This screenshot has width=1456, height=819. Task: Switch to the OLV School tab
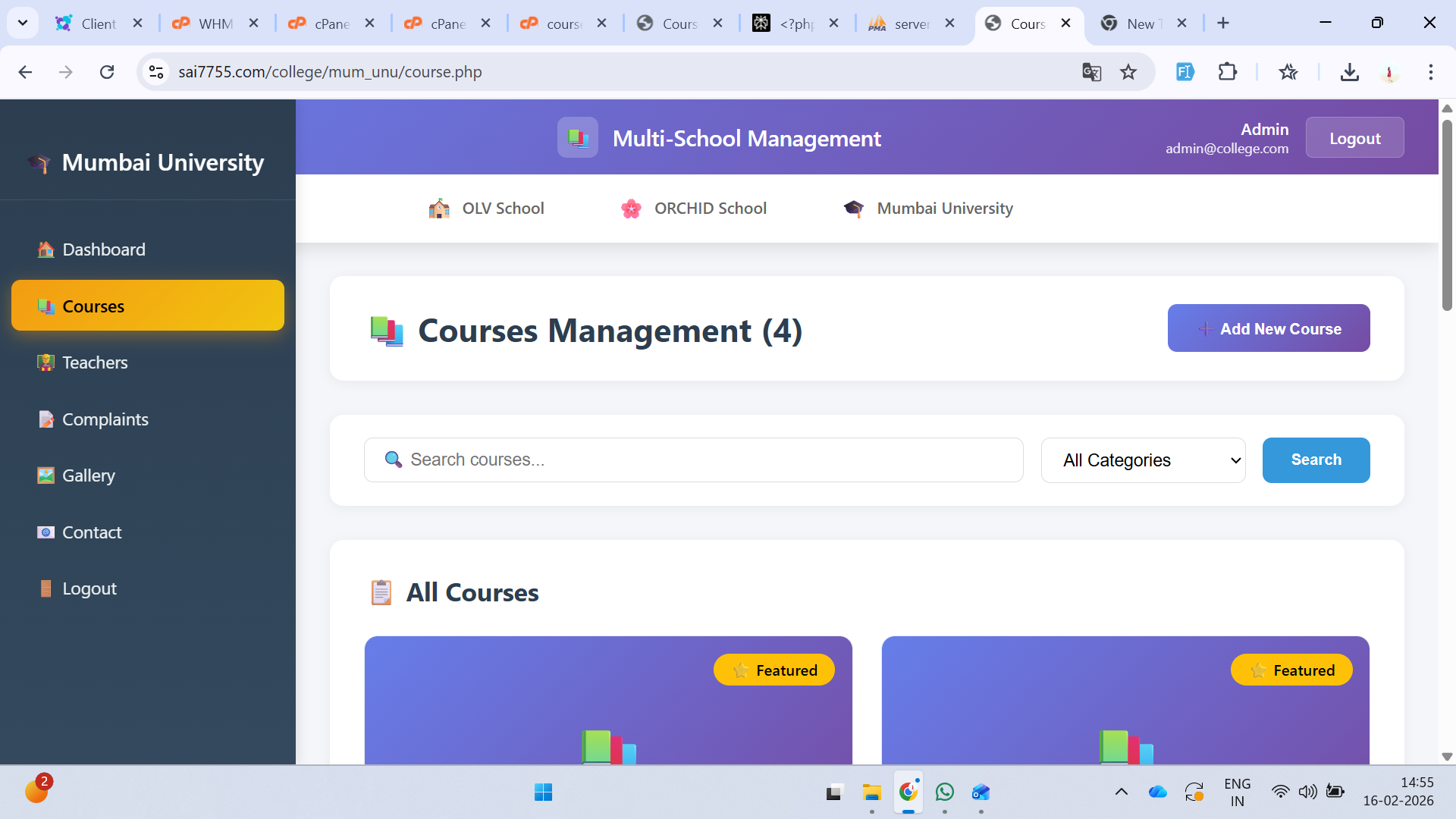(x=486, y=209)
